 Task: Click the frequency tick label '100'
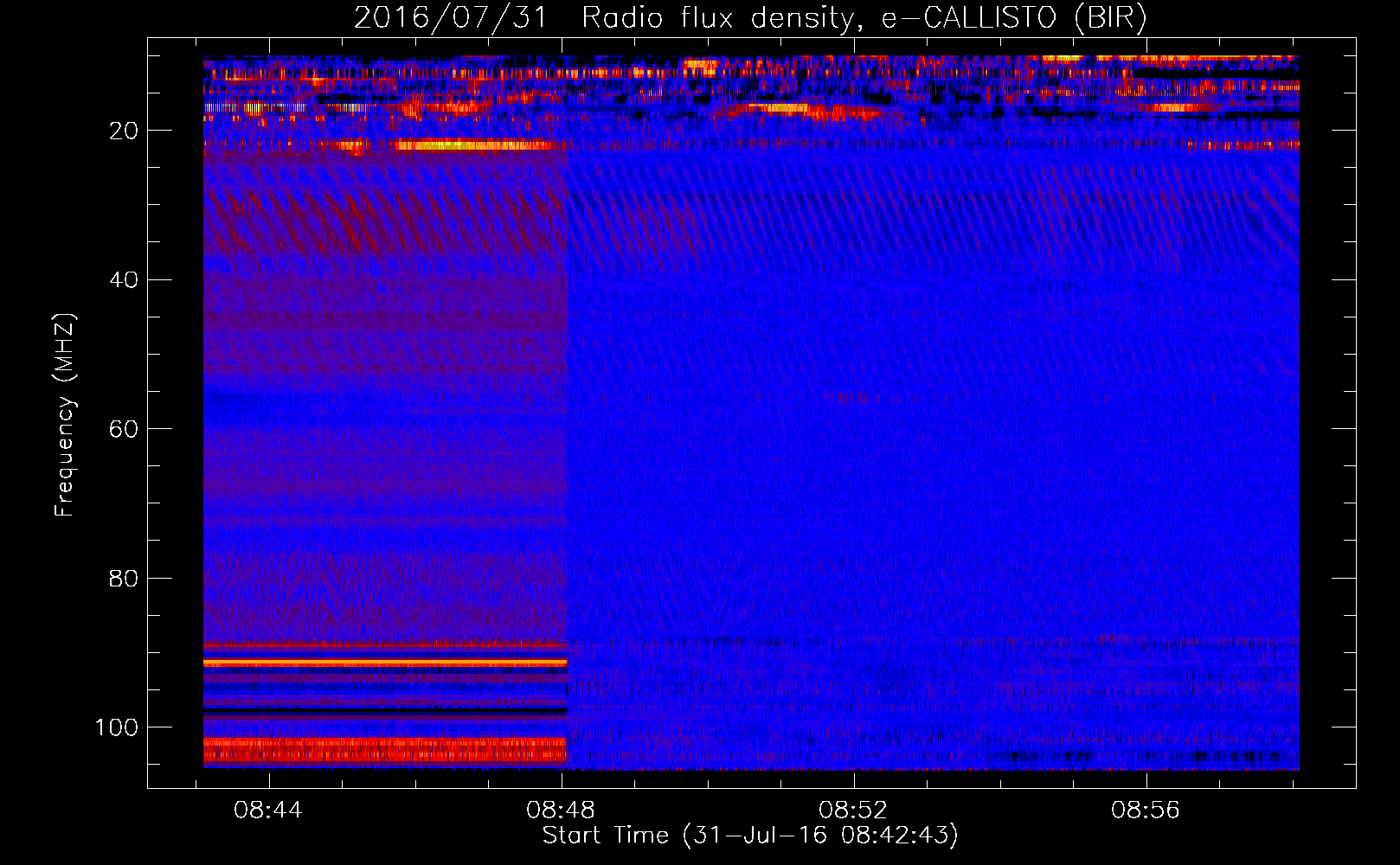coord(117,727)
